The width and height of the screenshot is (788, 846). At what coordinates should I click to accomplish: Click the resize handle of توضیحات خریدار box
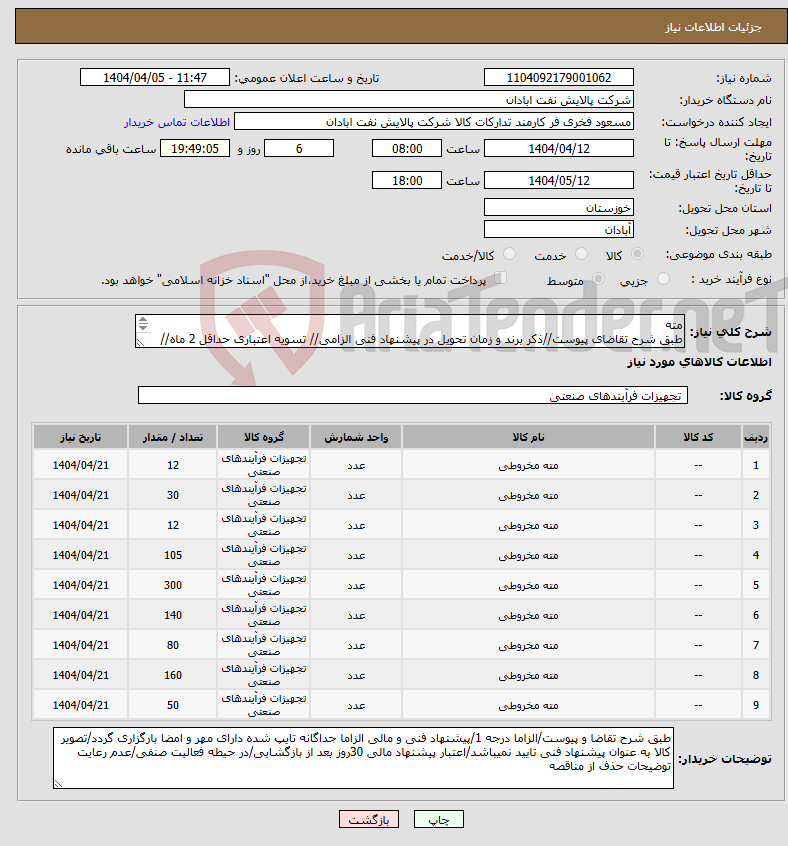coord(59,783)
